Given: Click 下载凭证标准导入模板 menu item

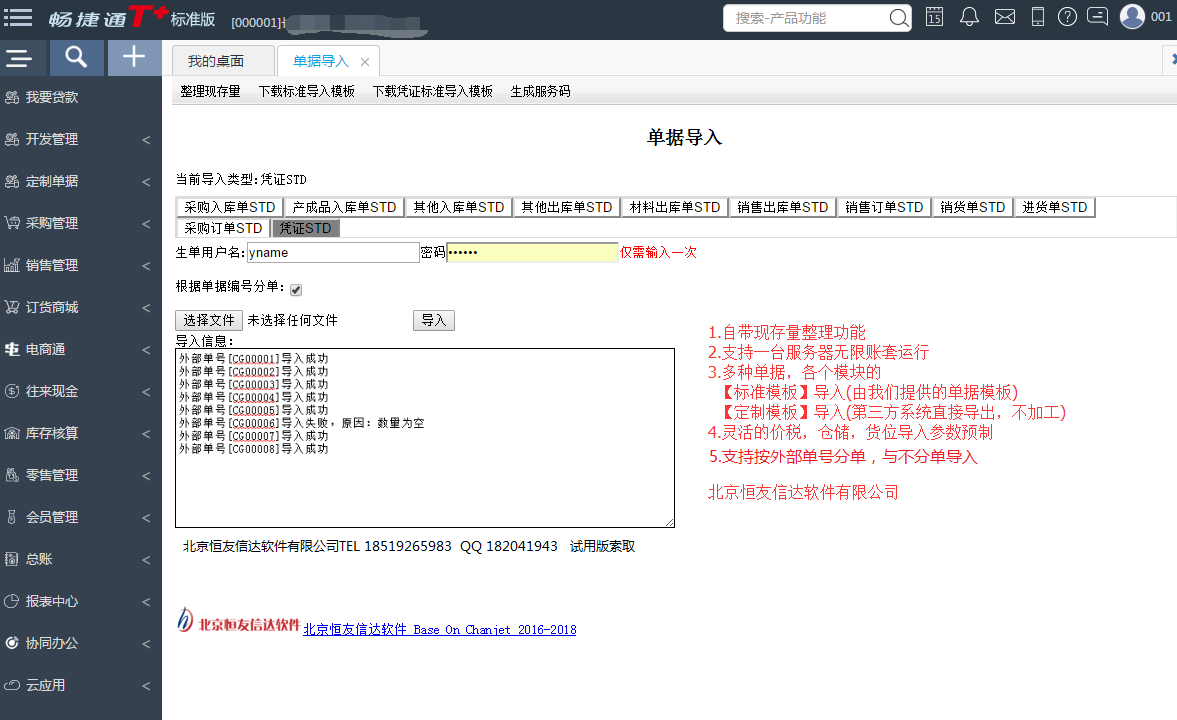Looking at the screenshot, I should (x=432, y=91).
